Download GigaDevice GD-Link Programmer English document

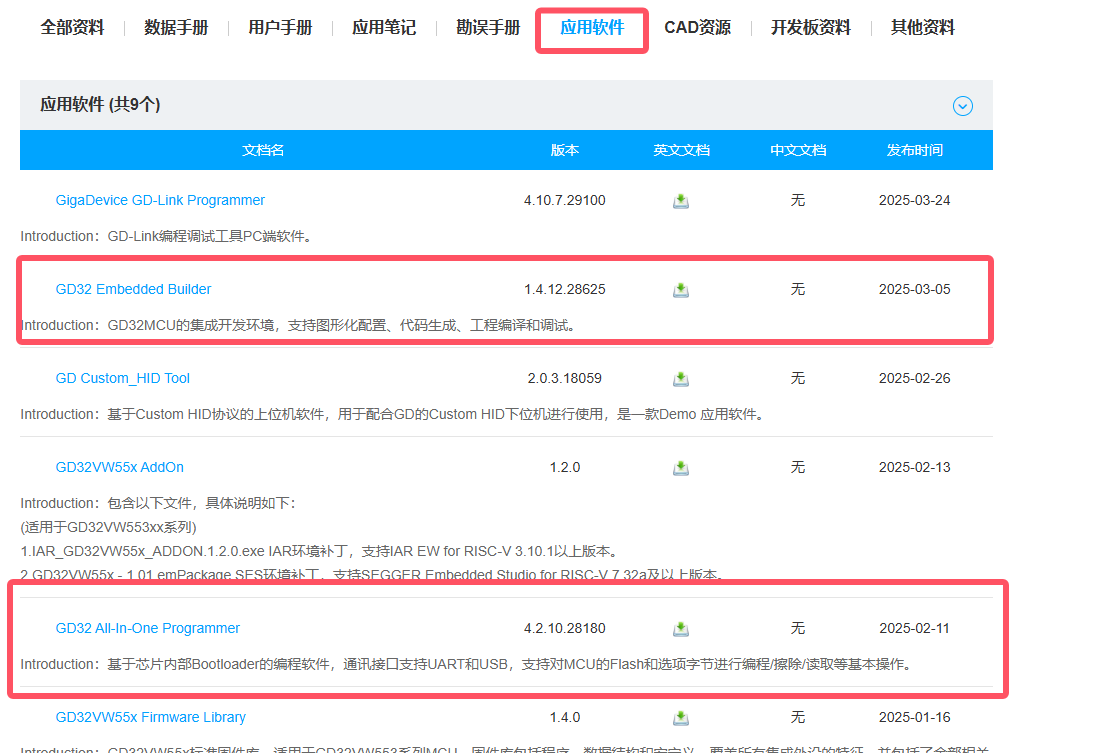tap(681, 201)
